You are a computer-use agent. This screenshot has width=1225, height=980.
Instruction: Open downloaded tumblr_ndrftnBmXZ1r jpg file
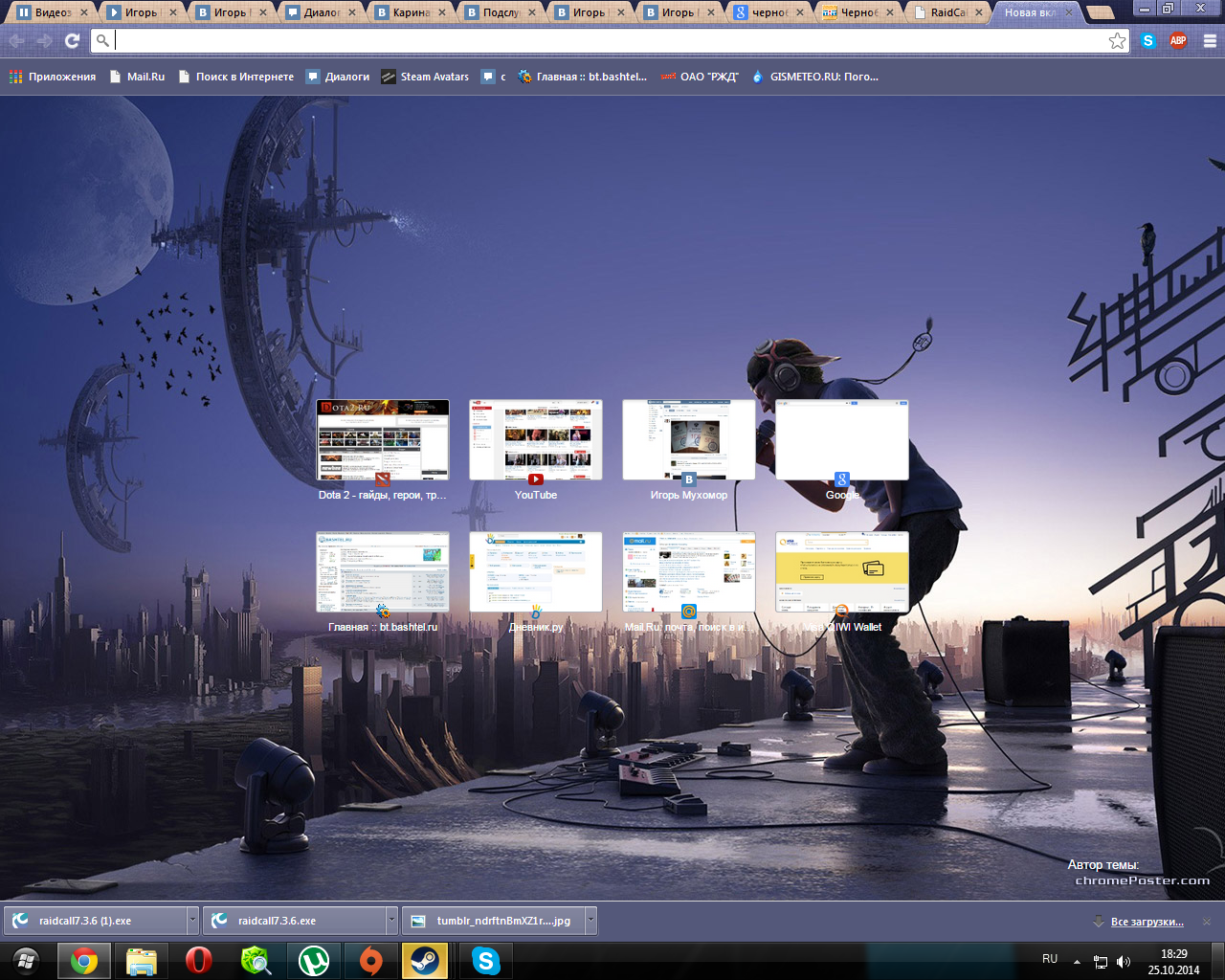(494, 921)
